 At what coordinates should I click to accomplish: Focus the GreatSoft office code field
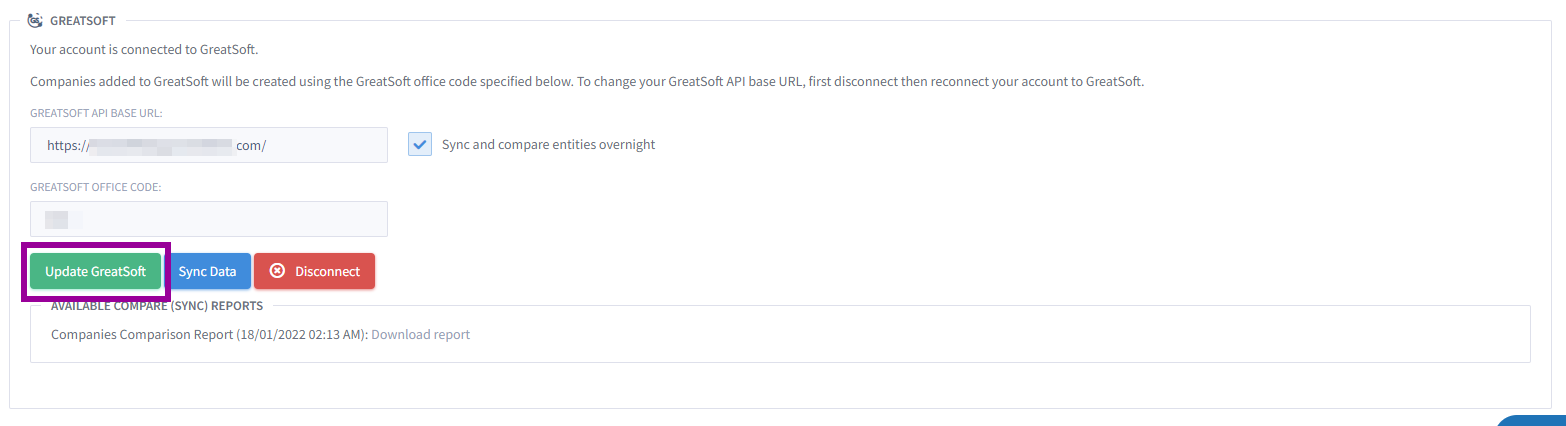pos(209,219)
